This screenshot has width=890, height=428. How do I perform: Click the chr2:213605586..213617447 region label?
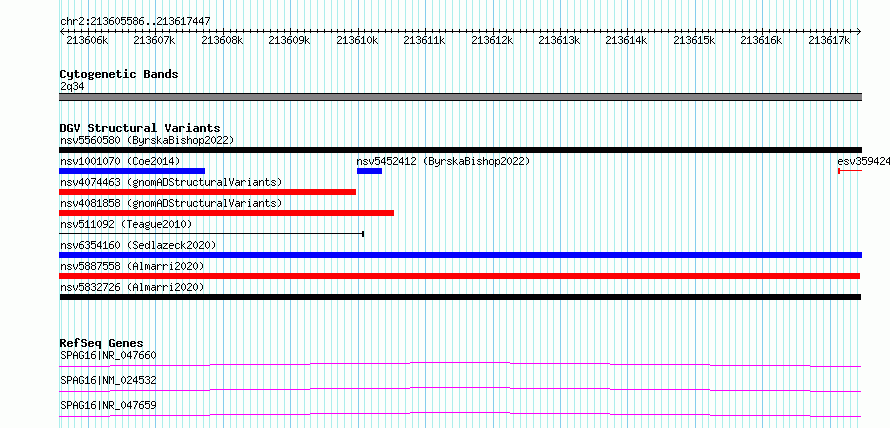135,22
